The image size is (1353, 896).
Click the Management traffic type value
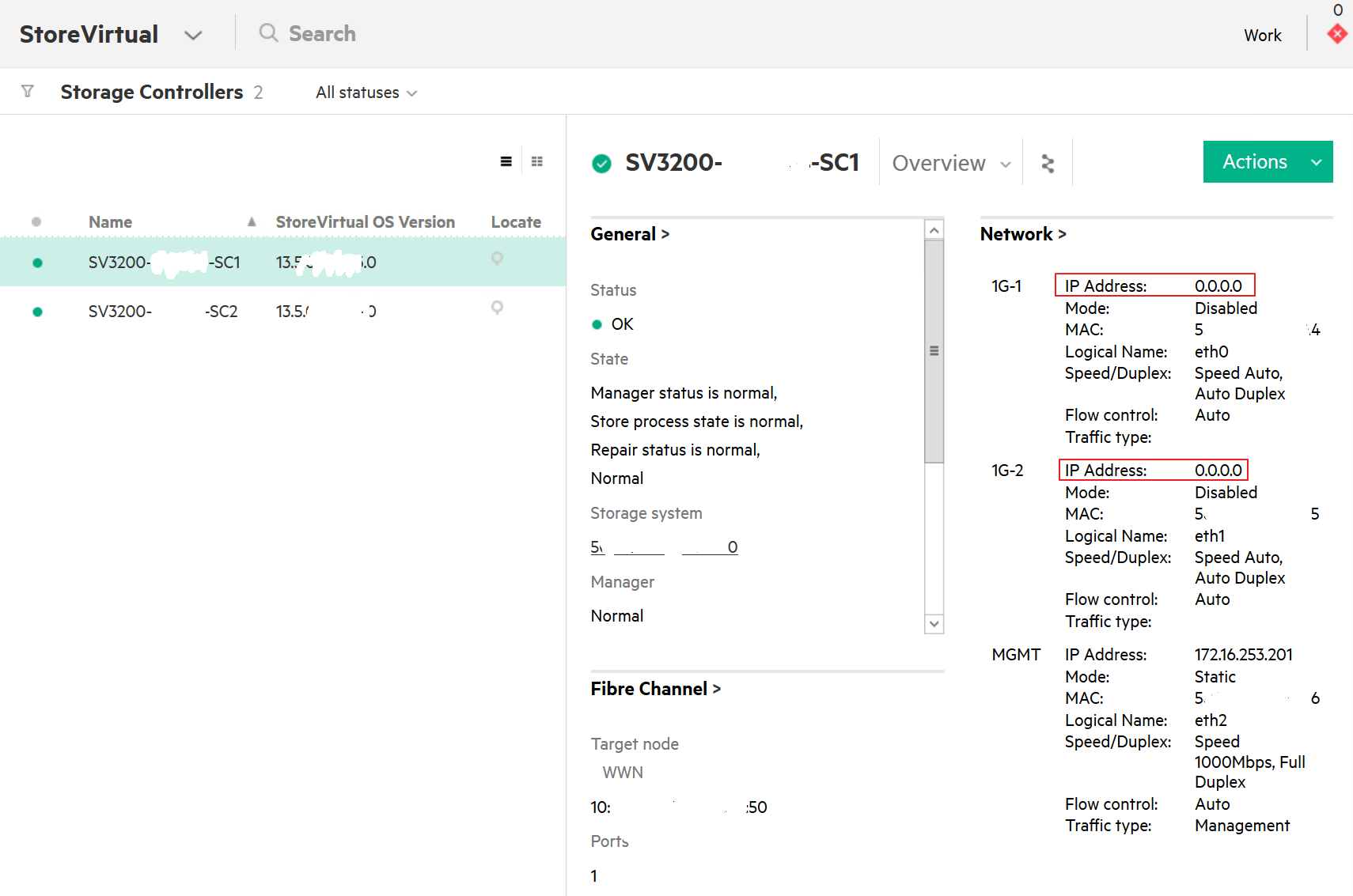click(x=1242, y=825)
